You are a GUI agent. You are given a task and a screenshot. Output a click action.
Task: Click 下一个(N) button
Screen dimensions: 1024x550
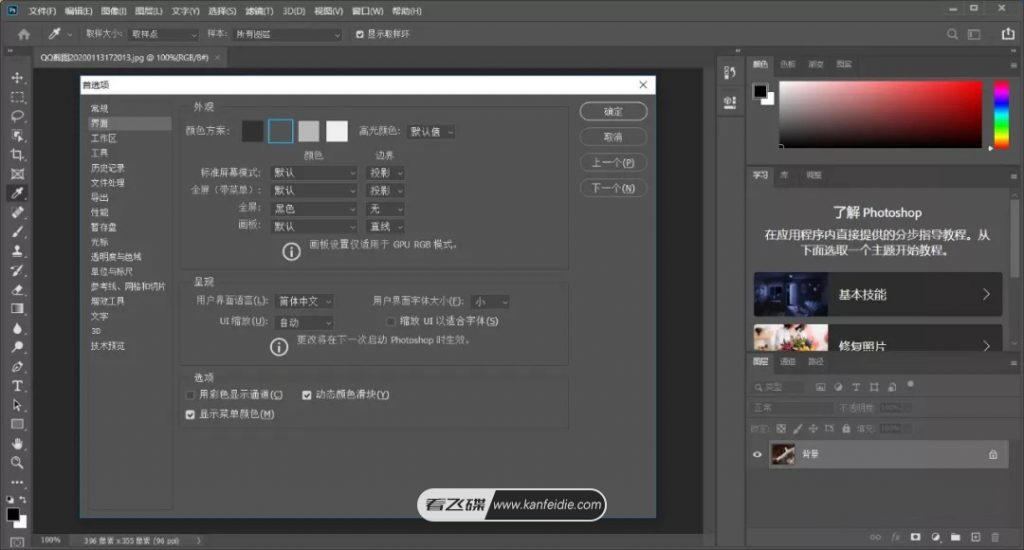613,188
